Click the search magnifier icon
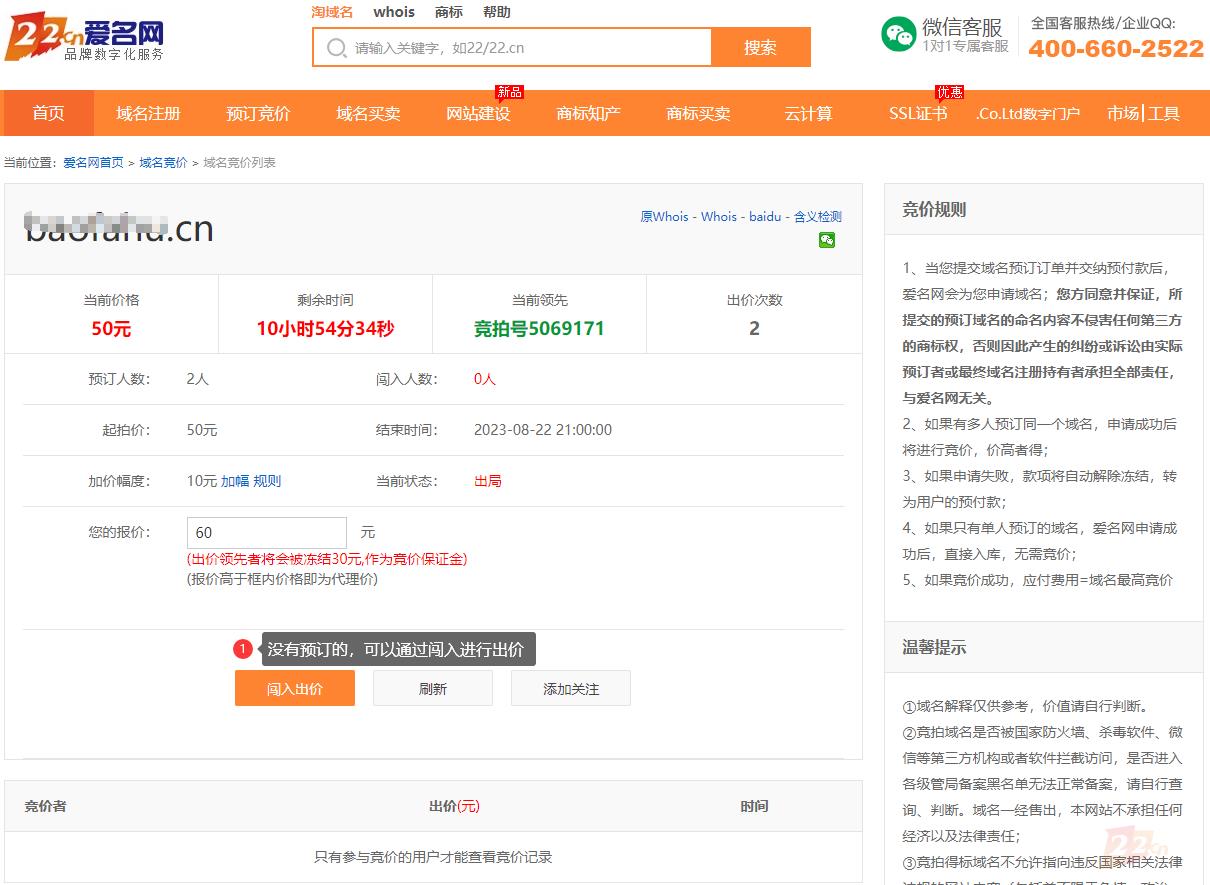1210x885 pixels. pyautogui.click(x=337, y=48)
